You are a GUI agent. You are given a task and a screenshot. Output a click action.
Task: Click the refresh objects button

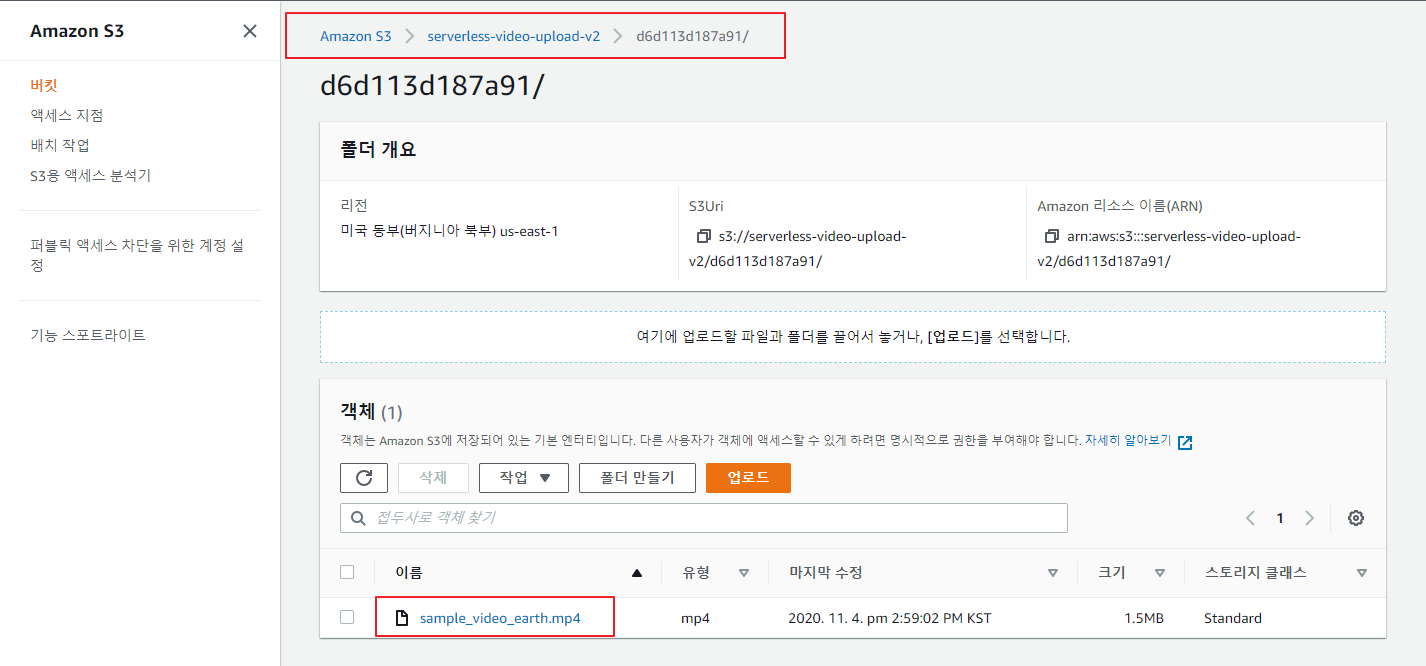pos(364,478)
